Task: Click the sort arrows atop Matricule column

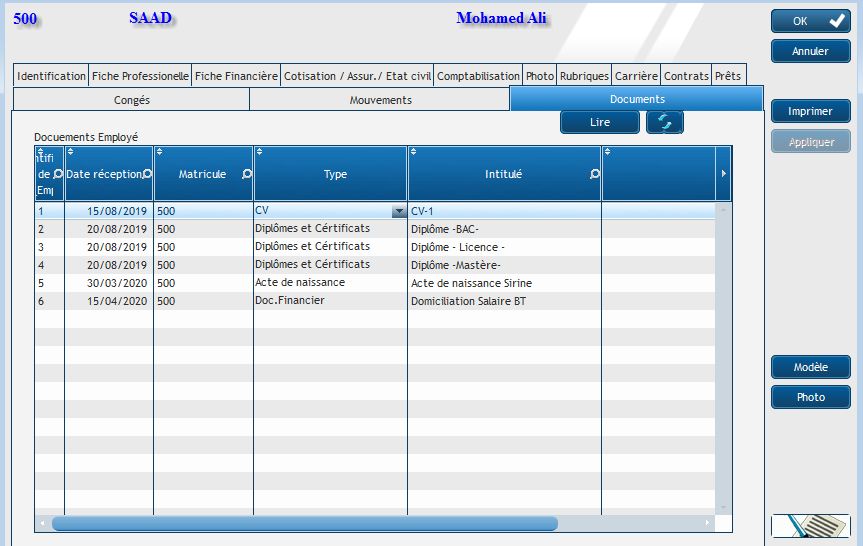Action: pyautogui.click(x=159, y=152)
